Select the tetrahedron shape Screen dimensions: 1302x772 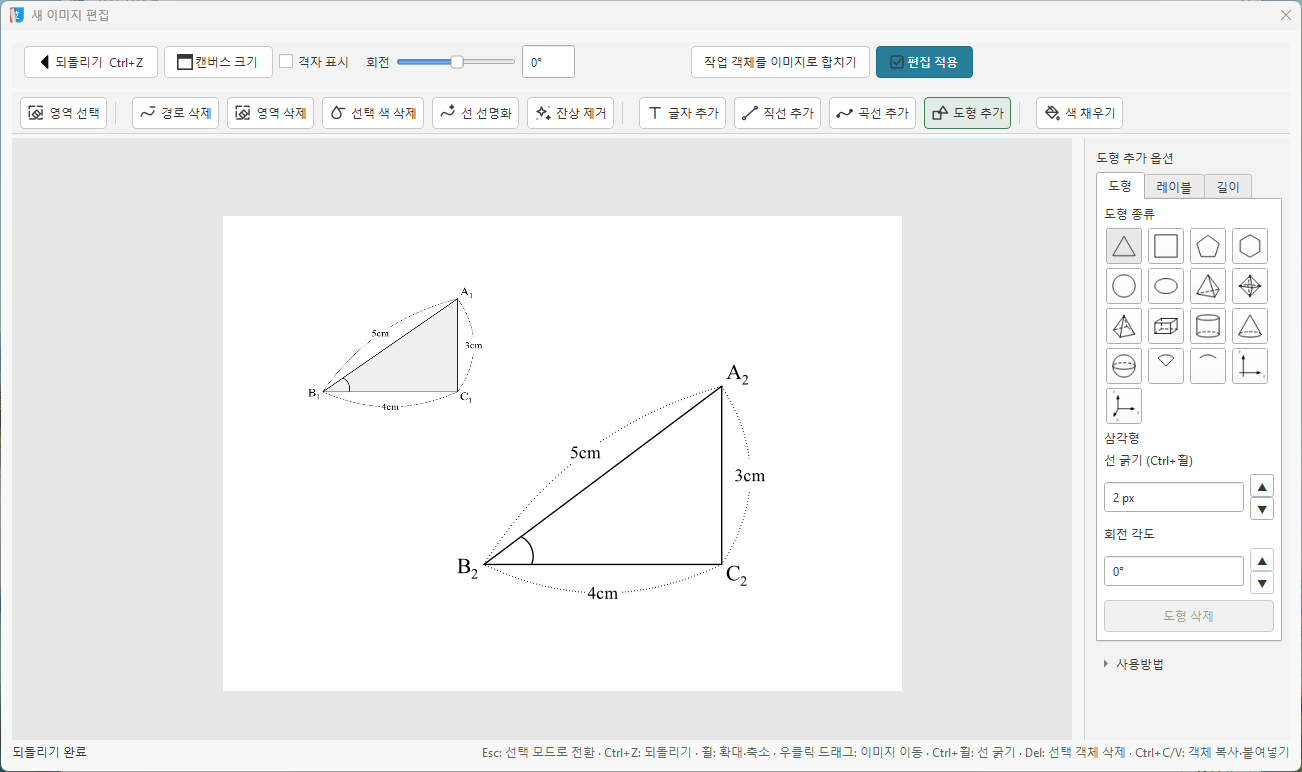pos(1208,286)
